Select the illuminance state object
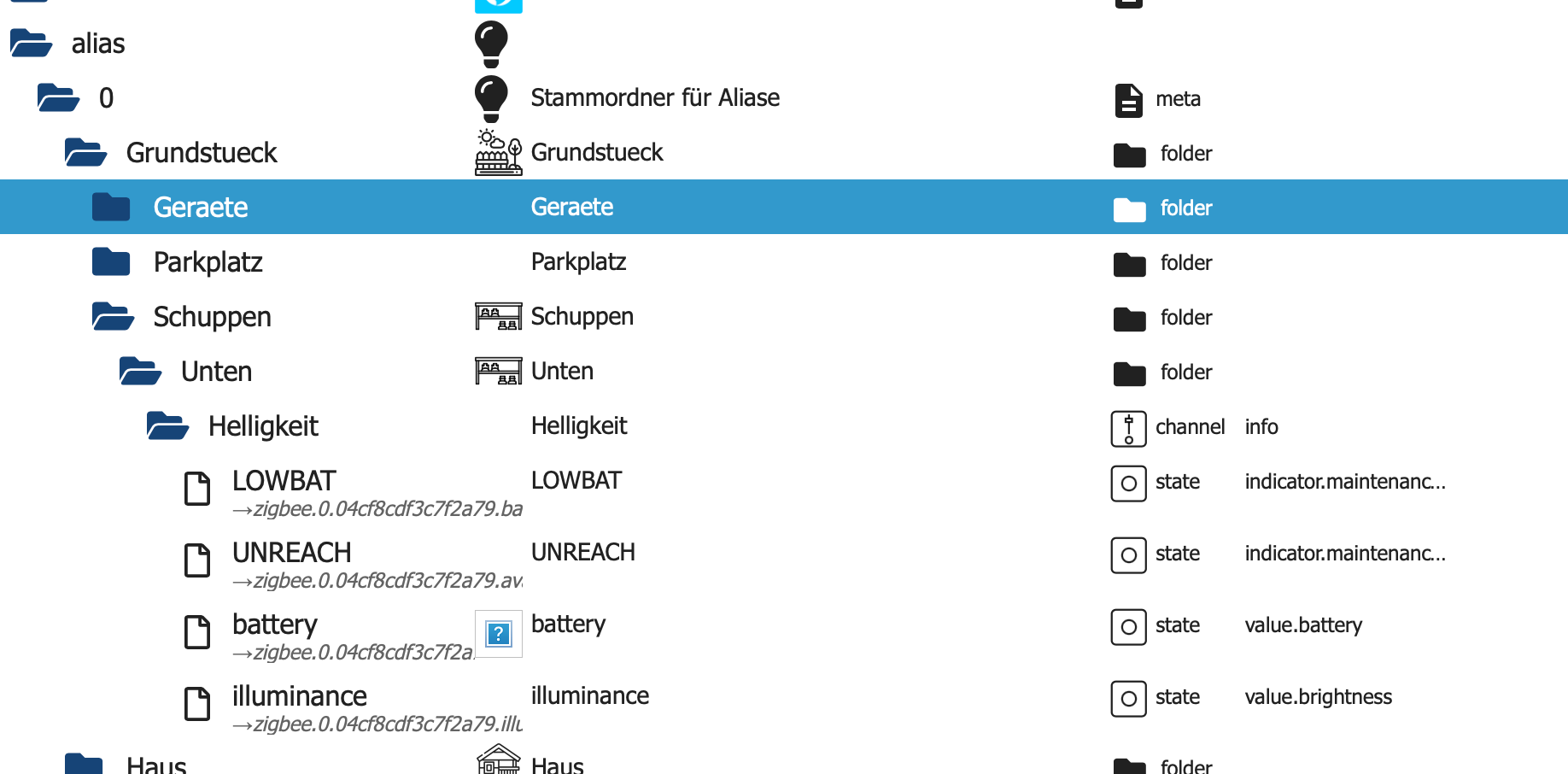Screen dimensions: 1568x774 (x=299, y=696)
